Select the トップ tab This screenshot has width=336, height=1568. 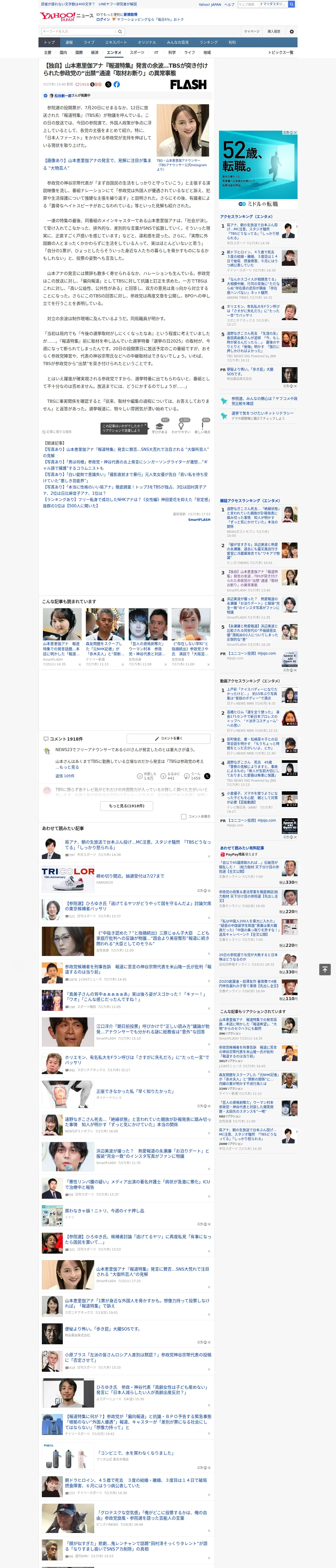[x=49, y=42]
